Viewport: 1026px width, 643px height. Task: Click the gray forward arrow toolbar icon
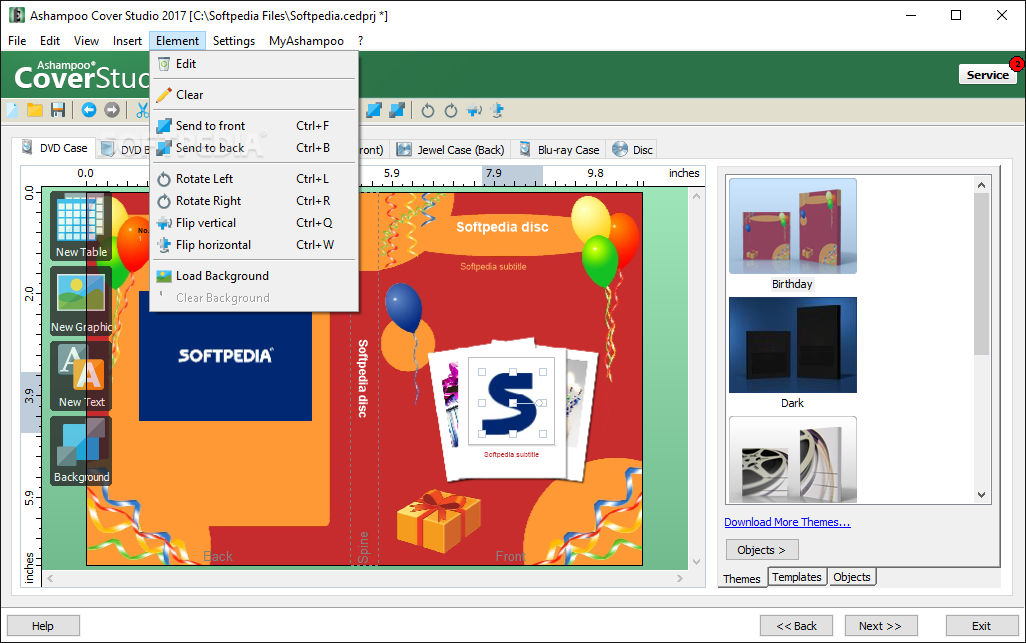tap(112, 110)
